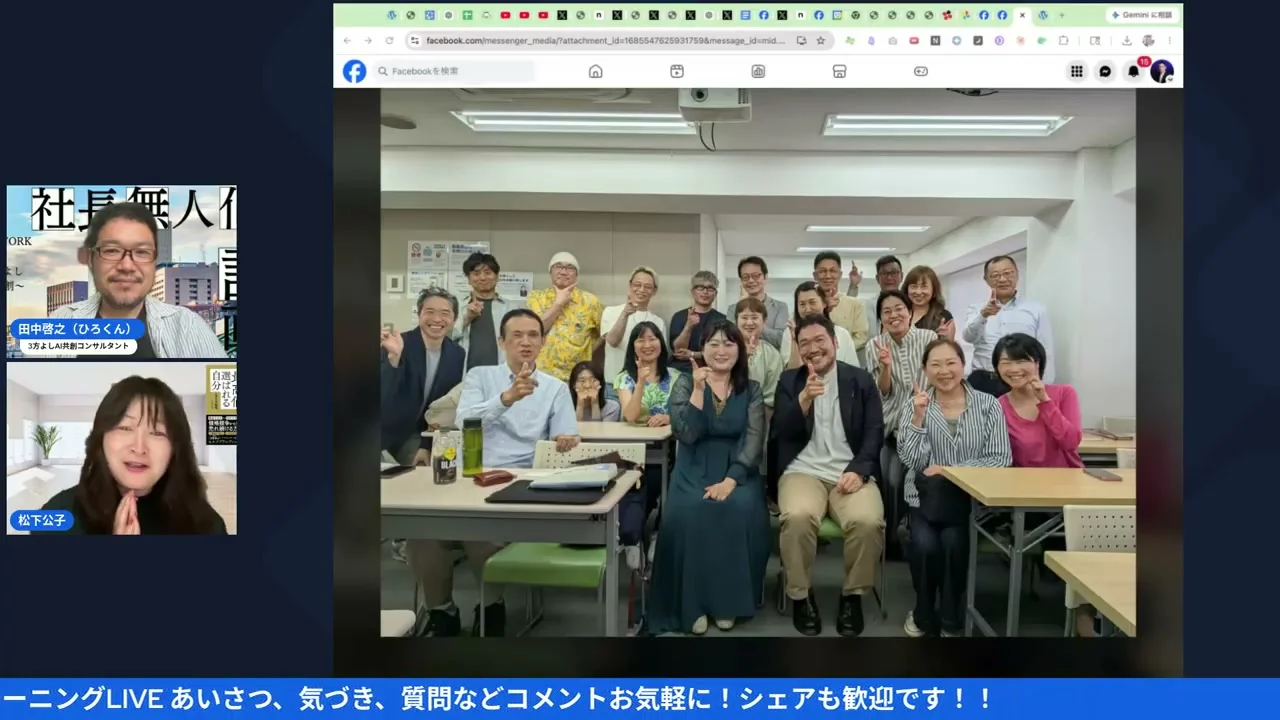
Task: Bookmark this page with the star icon
Action: 820,41
